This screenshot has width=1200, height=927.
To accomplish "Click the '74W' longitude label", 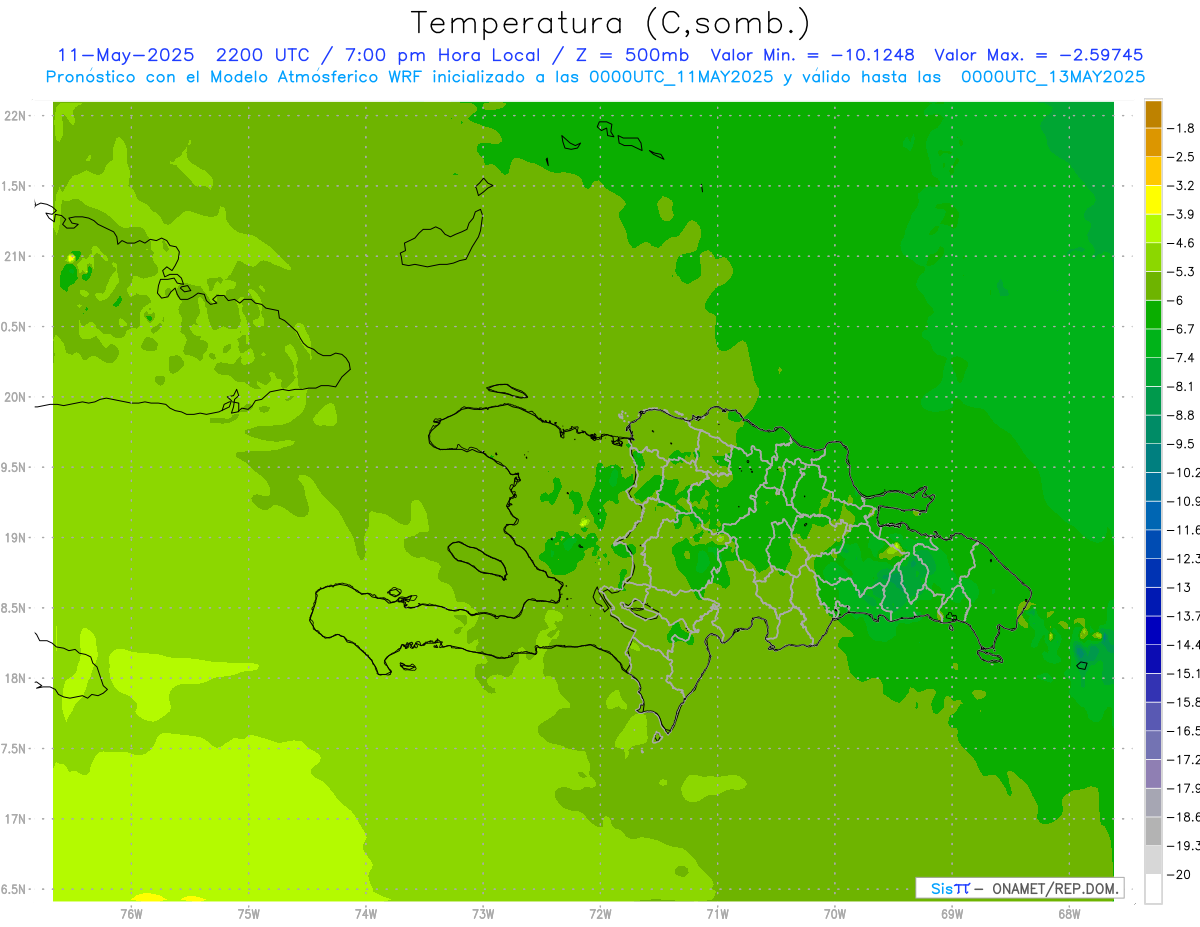I will click(x=365, y=913).
